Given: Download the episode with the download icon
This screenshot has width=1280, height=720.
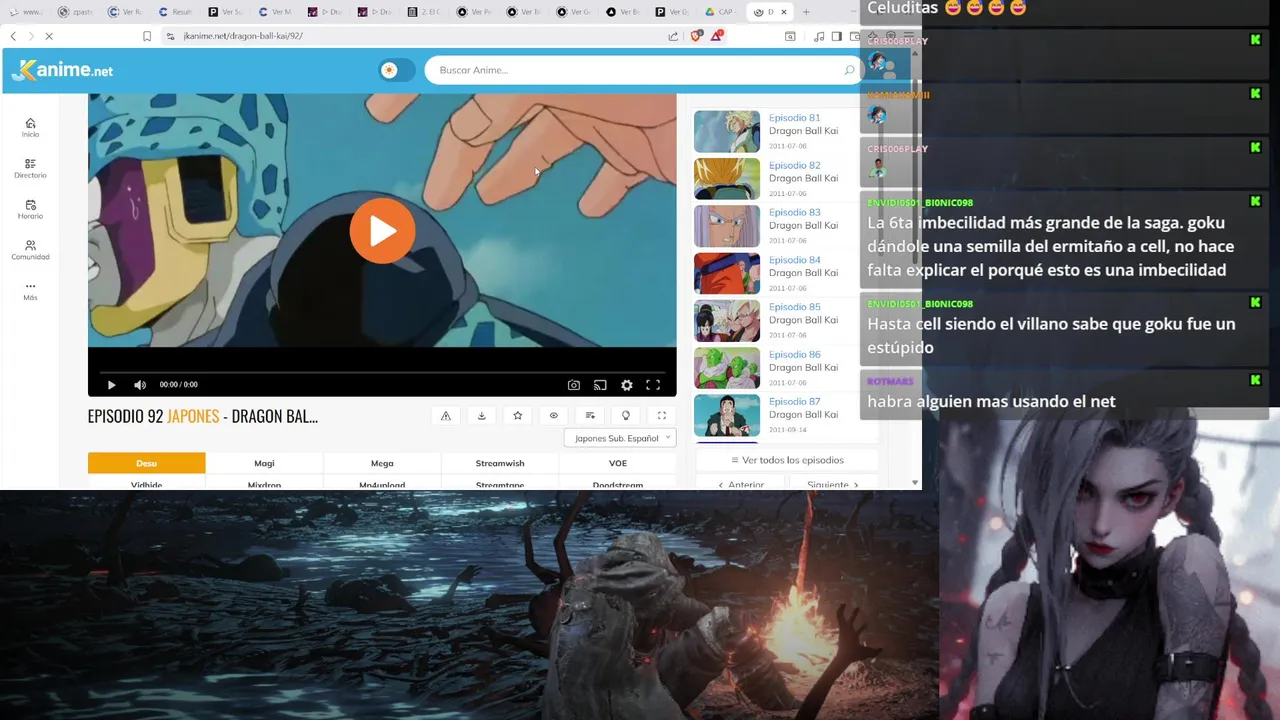Looking at the screenshot, I should tap(481, 416).
